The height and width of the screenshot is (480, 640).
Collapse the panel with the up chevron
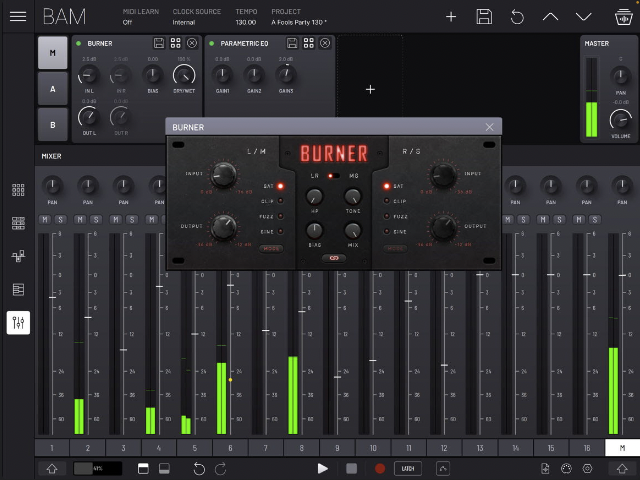551,16
